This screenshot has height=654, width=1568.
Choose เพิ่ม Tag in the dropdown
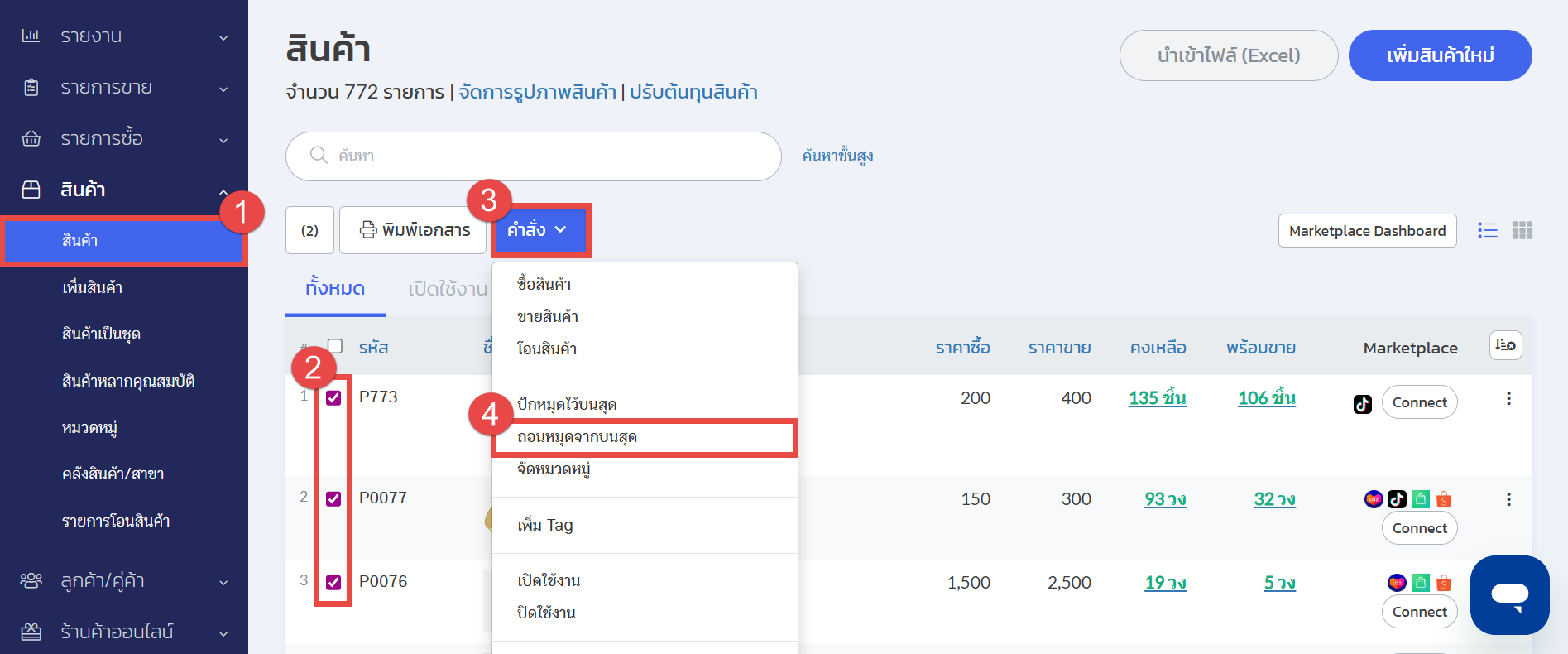pos(545,525)
